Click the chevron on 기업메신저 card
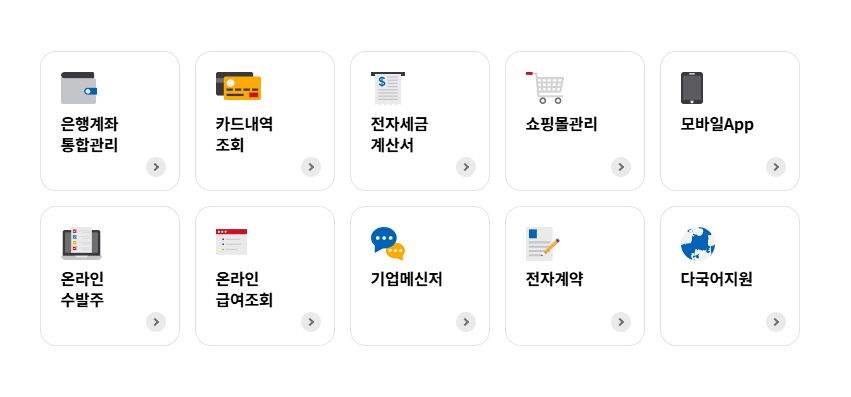The image size is (851, 397). click(x=466, y=322)
